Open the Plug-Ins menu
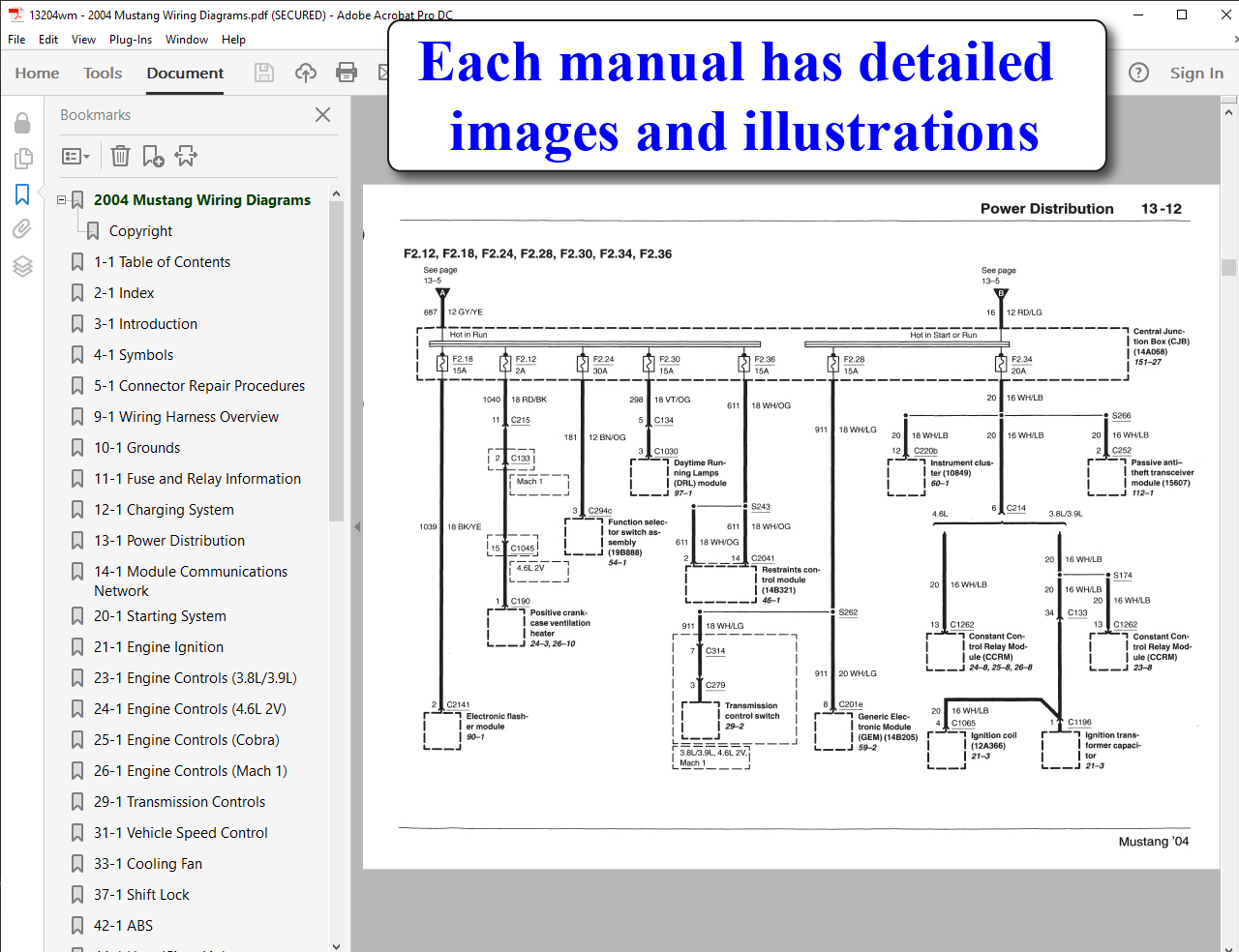 (131, 40)
